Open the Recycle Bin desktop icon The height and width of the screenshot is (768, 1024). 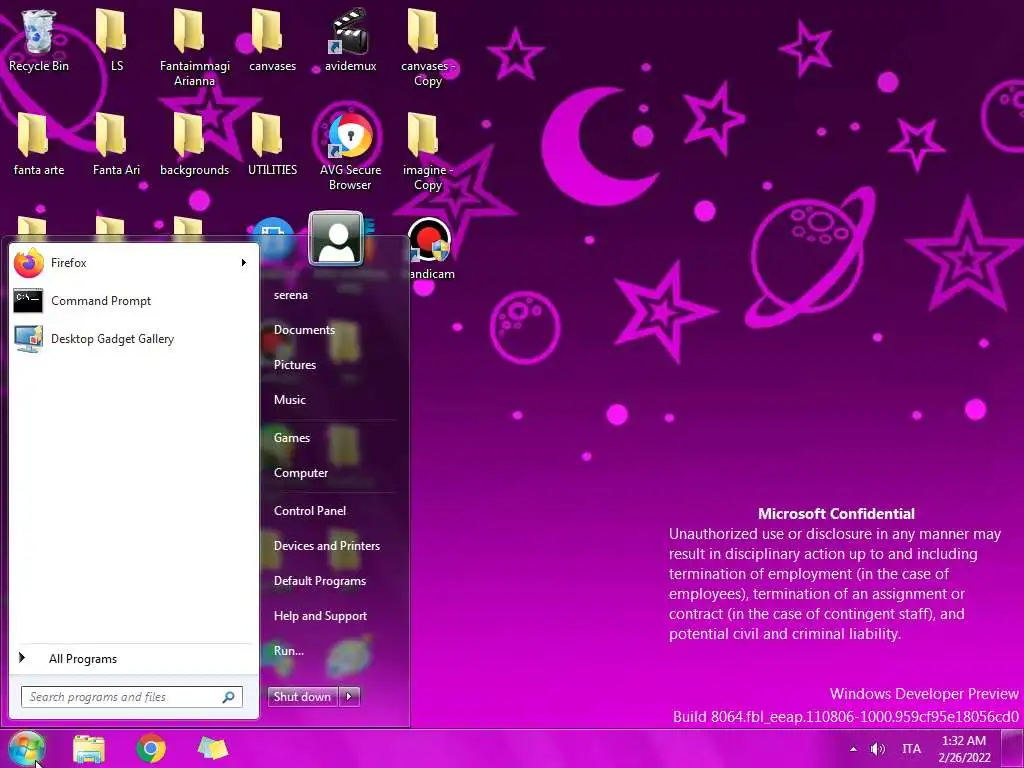coord(39,40)
